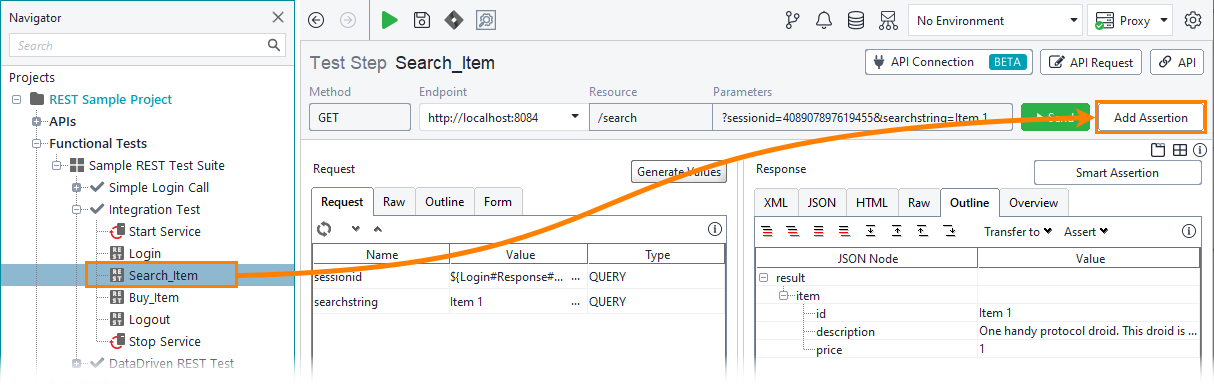Select the Buy_Item test step
Screen dimensions: 1214x385
154,297
